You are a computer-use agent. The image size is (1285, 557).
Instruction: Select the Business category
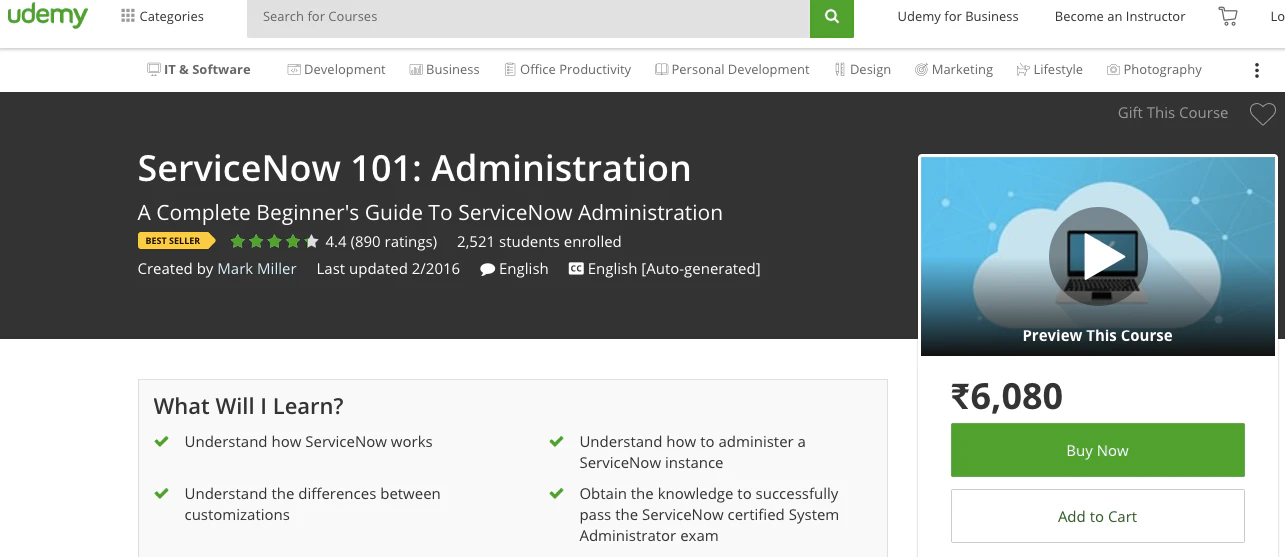(444, 69)
